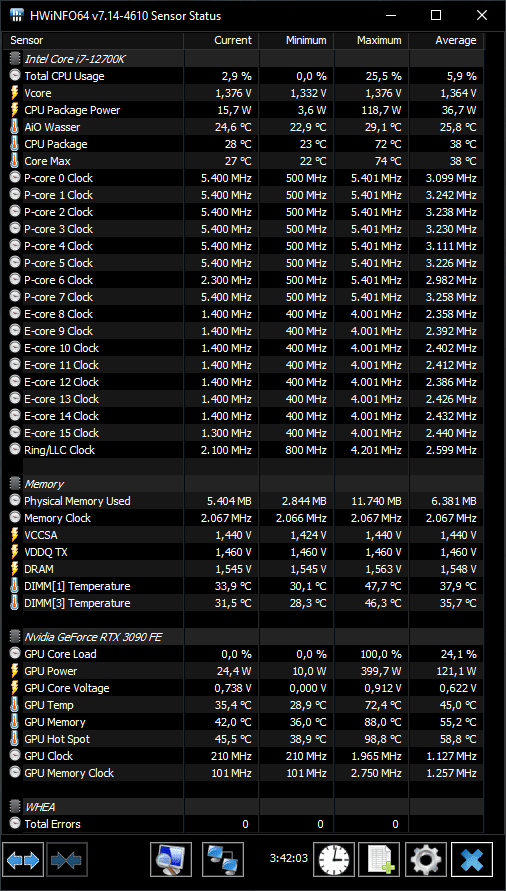Screen dimensions: 506x891
Task: Select the Intel Core i7-12700K group row
Action: tap(244, 59)
